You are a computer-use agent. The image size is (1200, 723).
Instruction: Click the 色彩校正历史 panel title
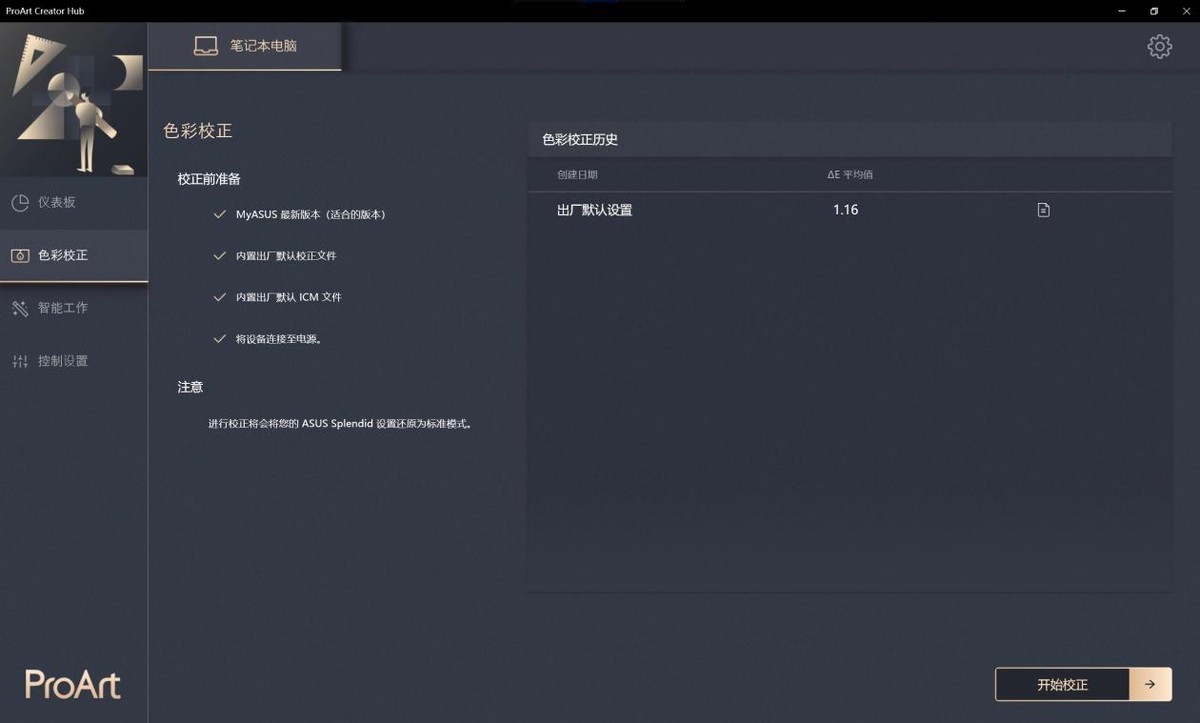click(580, 140)
